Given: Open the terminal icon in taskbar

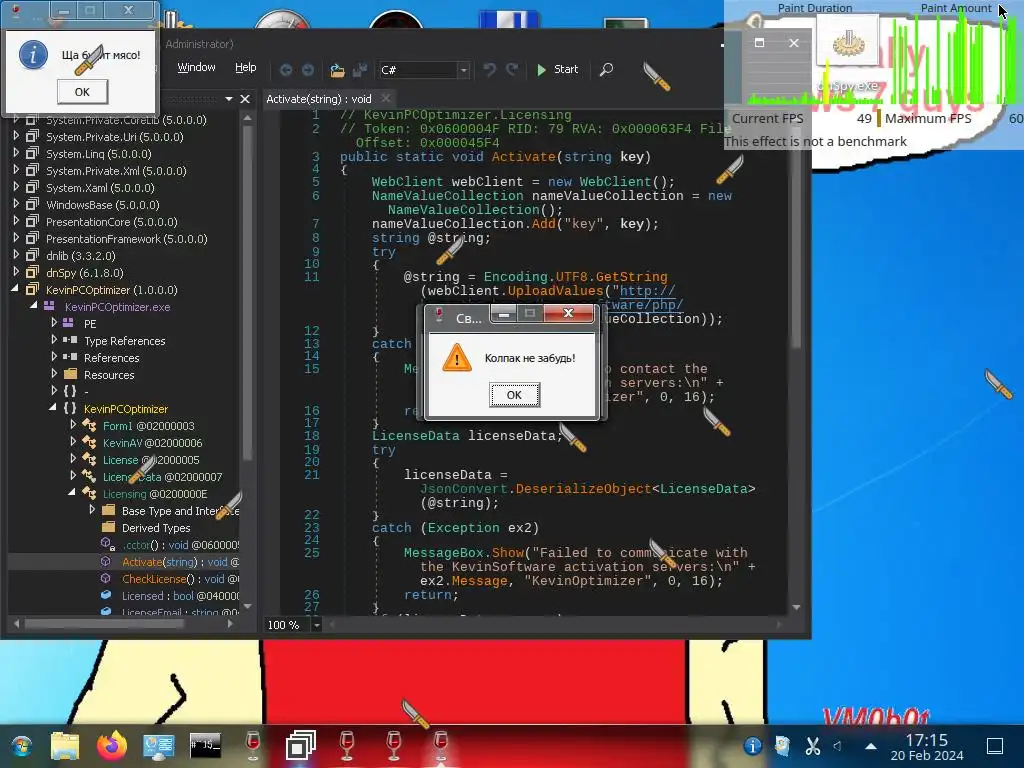Looking at the screenshot, I should click(205, 745).
